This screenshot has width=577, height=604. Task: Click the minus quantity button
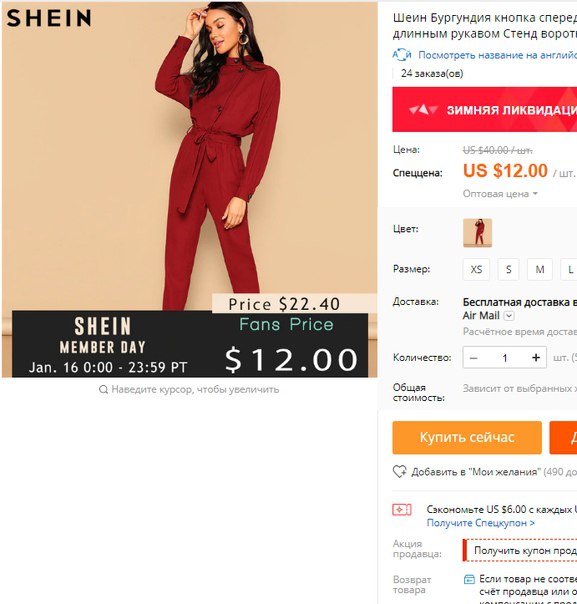coord(473,358)
